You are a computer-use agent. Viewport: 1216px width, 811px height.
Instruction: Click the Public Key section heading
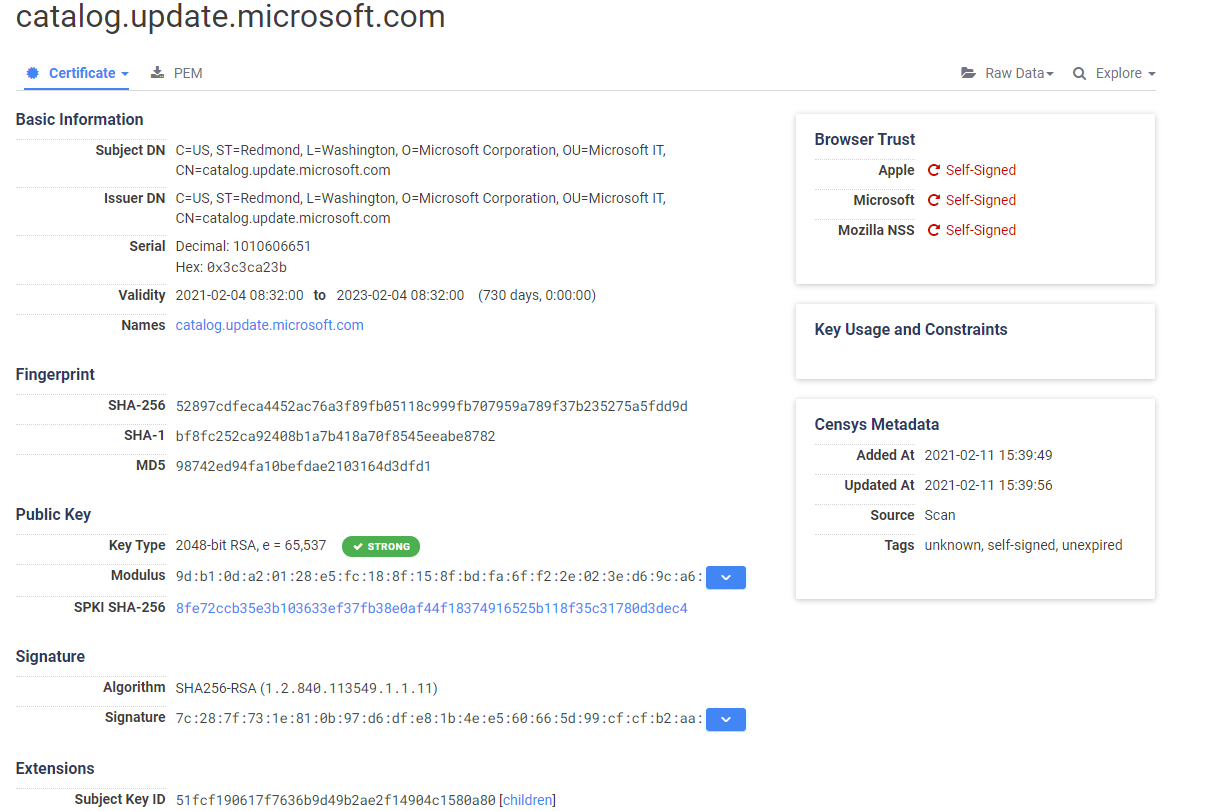pyautogui.click(x=54, y=514)
